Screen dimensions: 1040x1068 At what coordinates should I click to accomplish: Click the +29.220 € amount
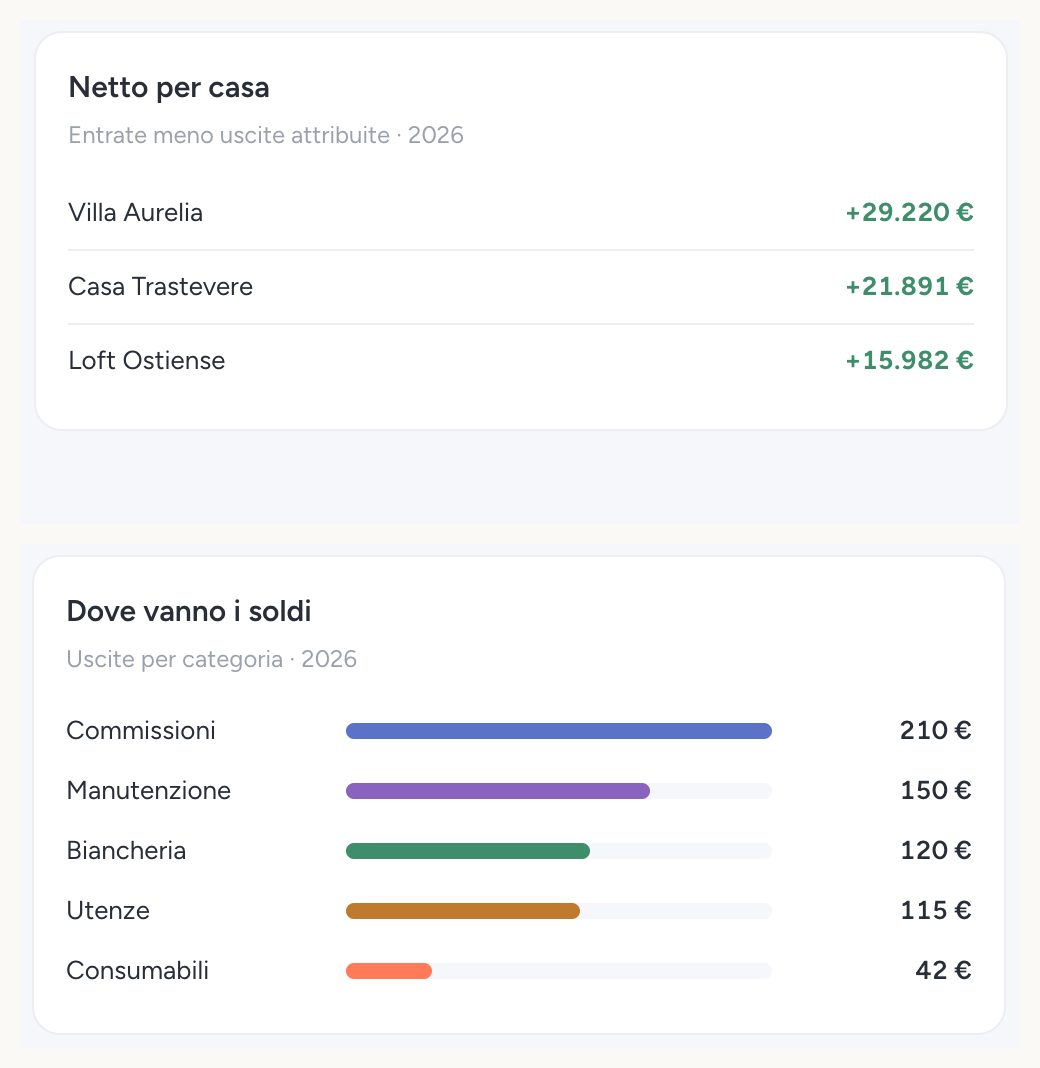pos(909,213)
